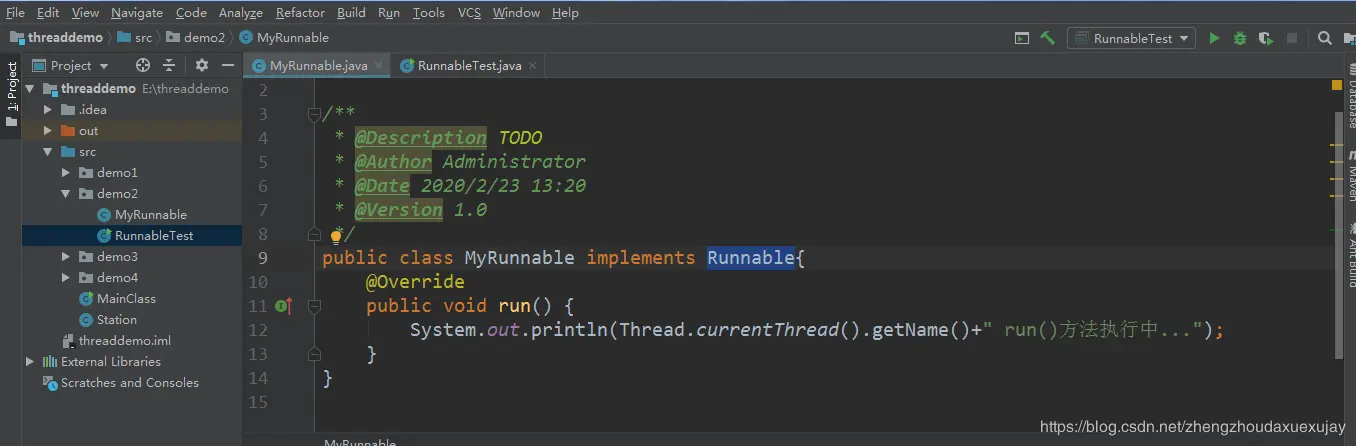Collapse the threaddemo root node arrow
This screenshot has height=446, width=1356.
[x=30, y=89]
